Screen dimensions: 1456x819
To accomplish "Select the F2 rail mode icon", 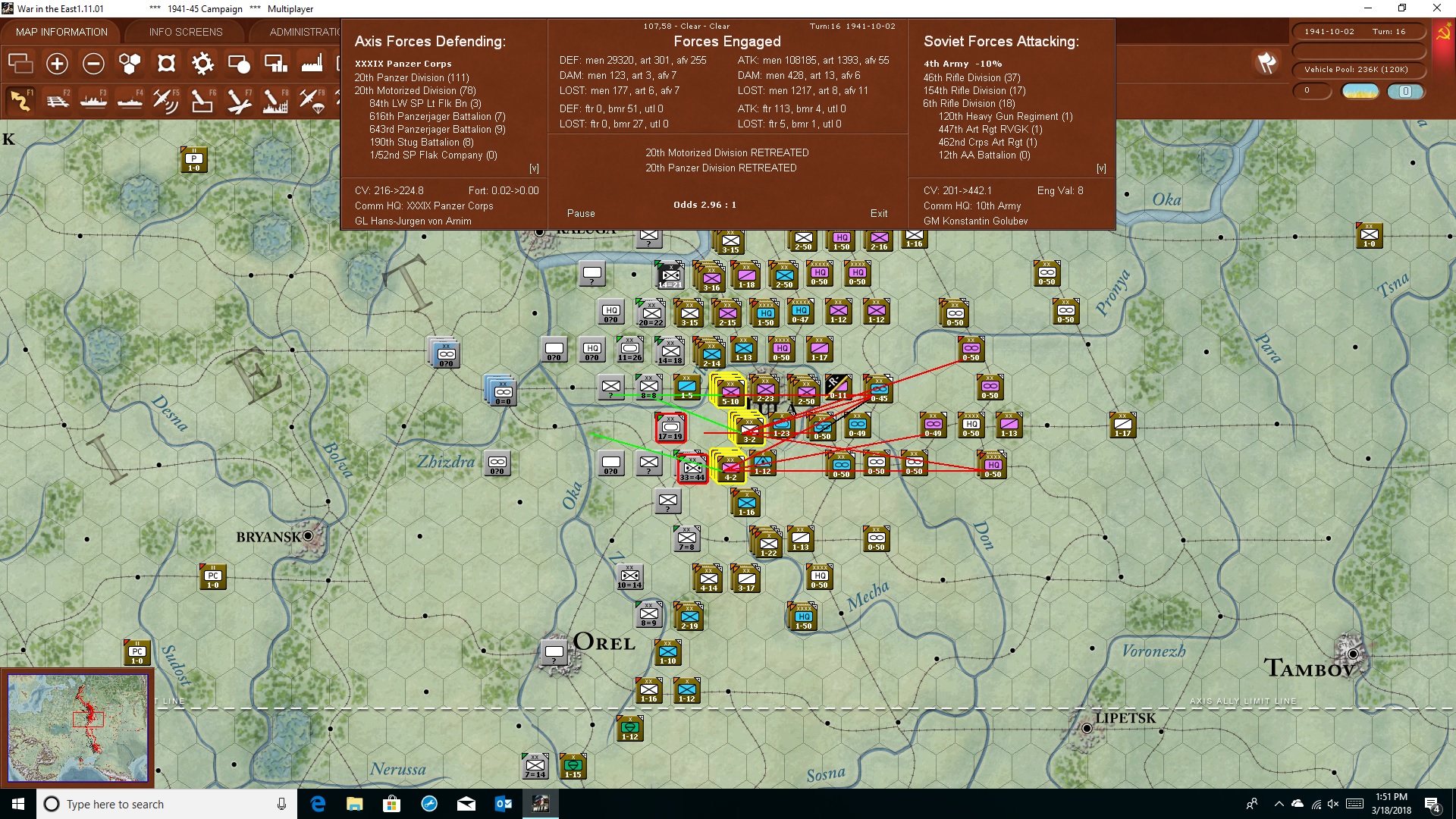I will point(57,100).
